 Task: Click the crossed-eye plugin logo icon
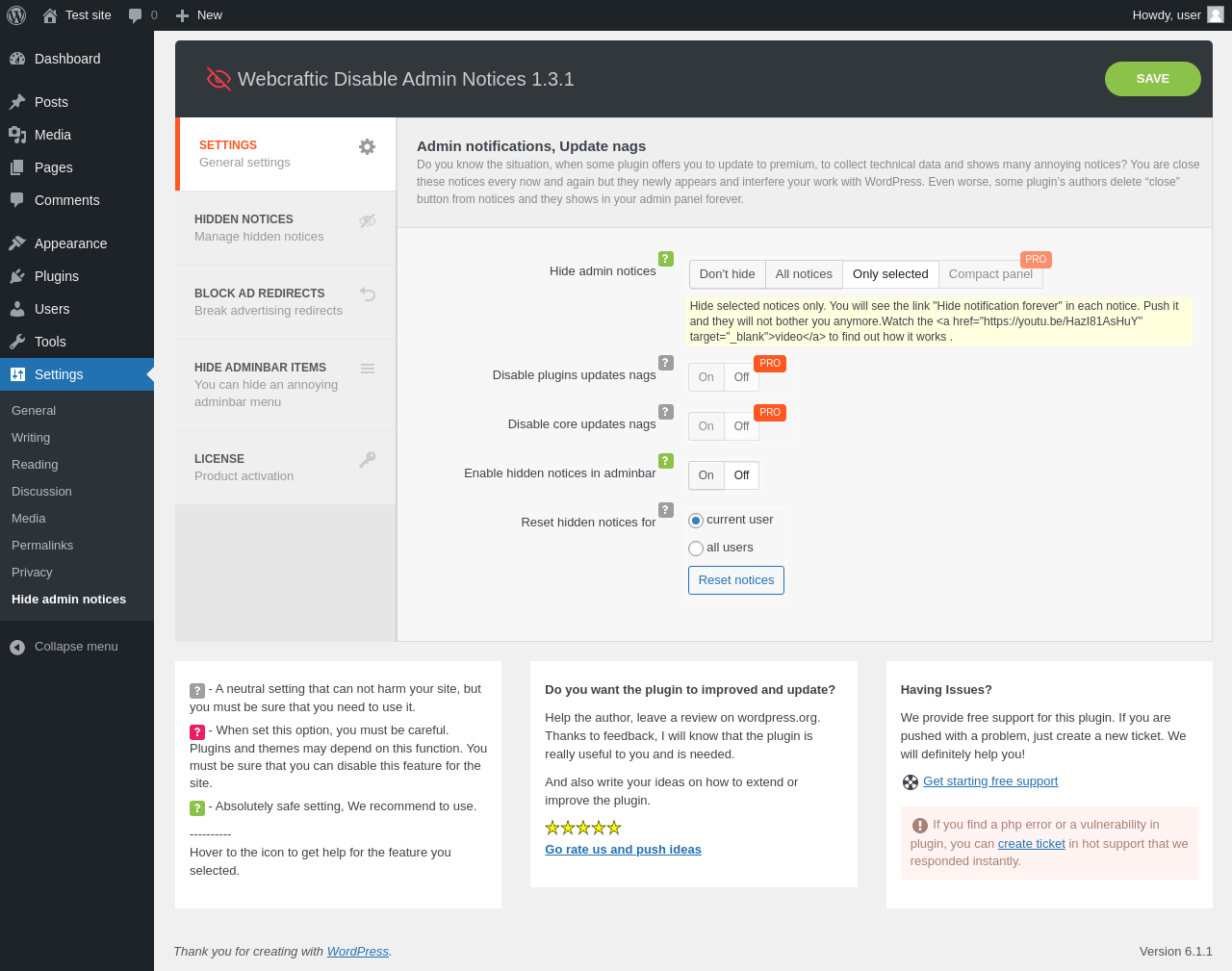(218, 79)
